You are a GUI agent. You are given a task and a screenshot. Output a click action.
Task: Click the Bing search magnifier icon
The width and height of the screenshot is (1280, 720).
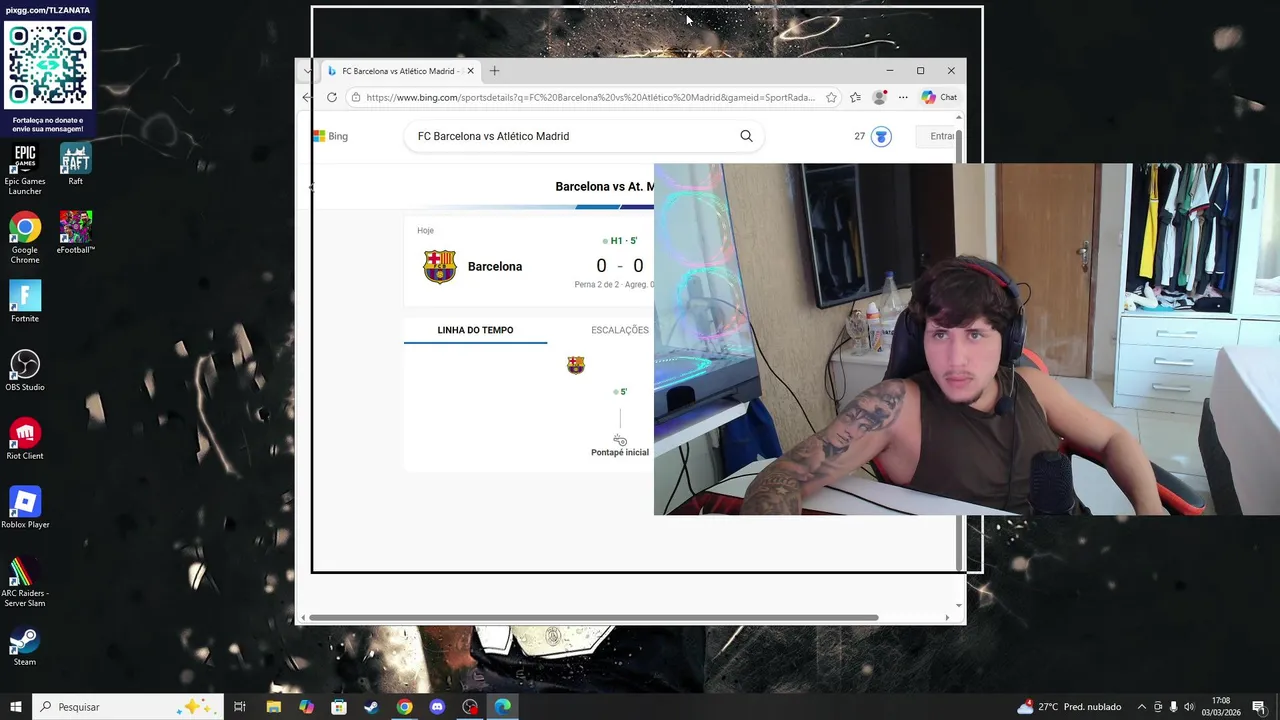[746, 136]
